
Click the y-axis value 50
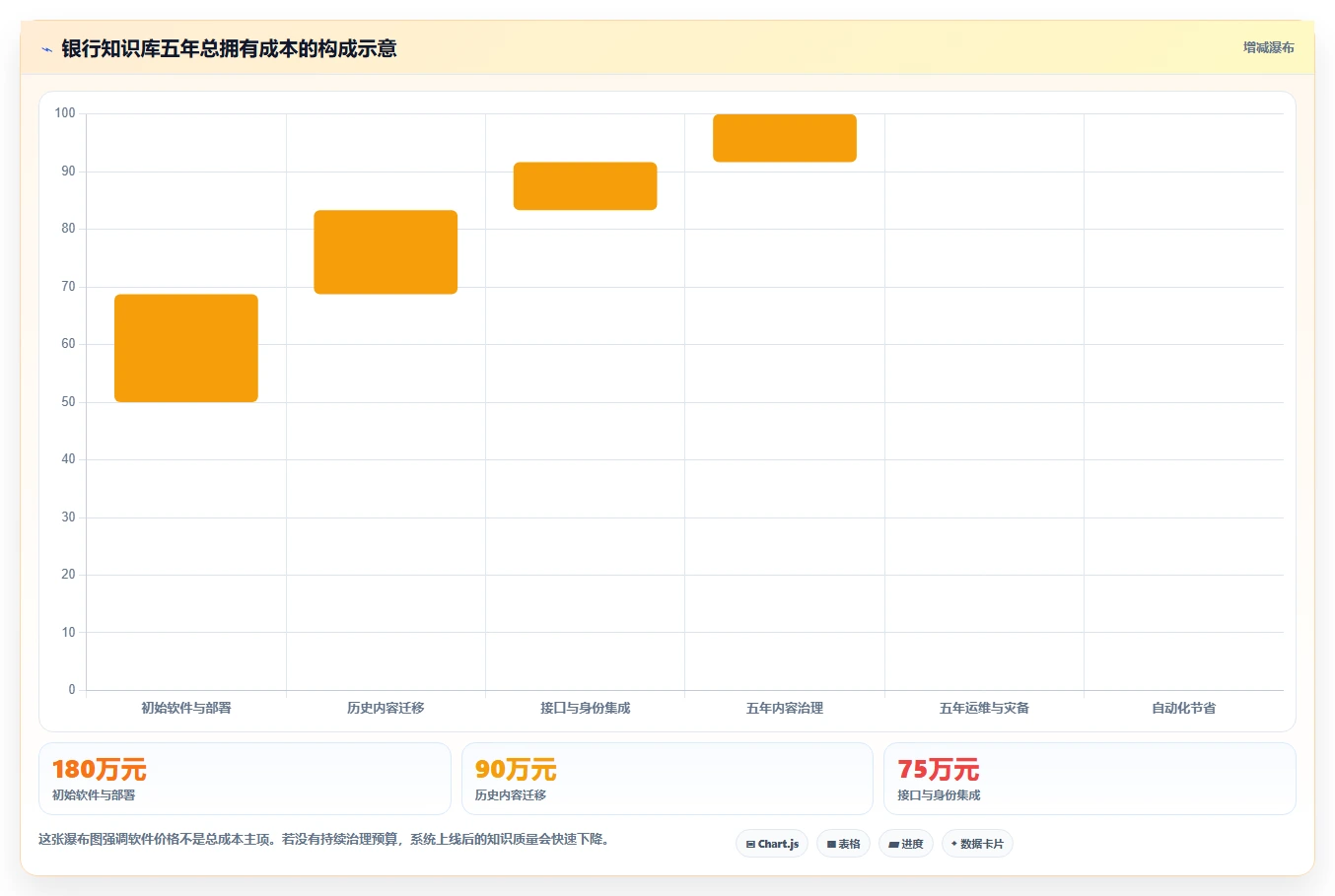point(68,402)
